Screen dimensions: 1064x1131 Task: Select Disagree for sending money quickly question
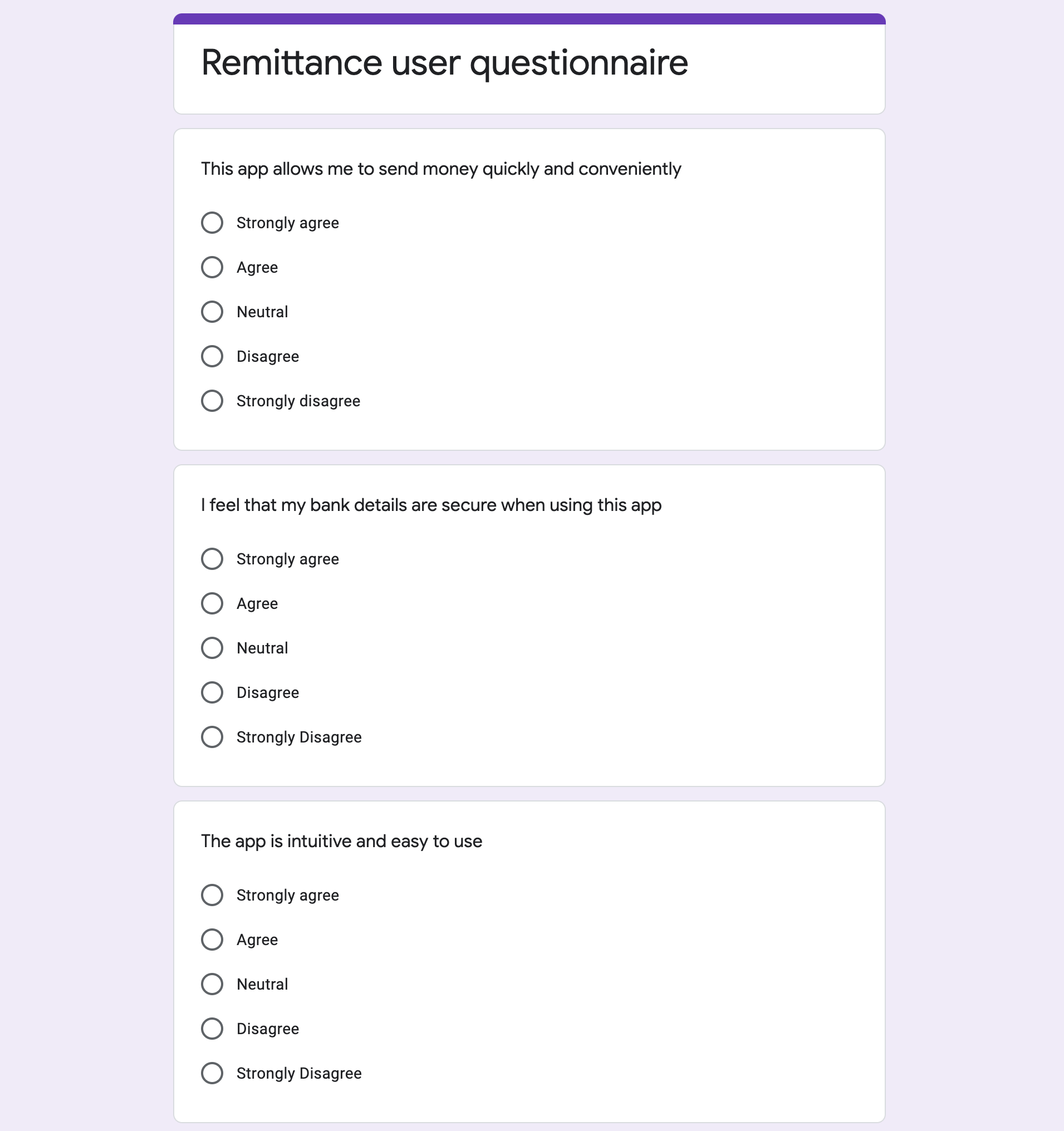pos(212,356)
